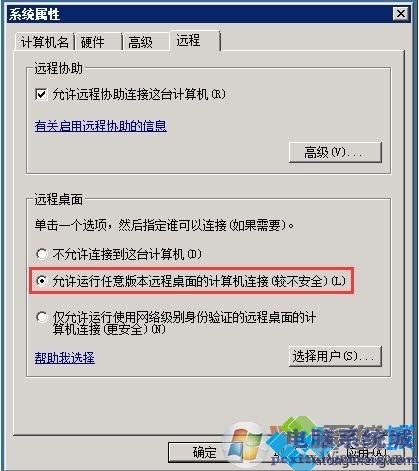Open the 硬件 tab
The image size is (419, 471).
pos(98,42)
